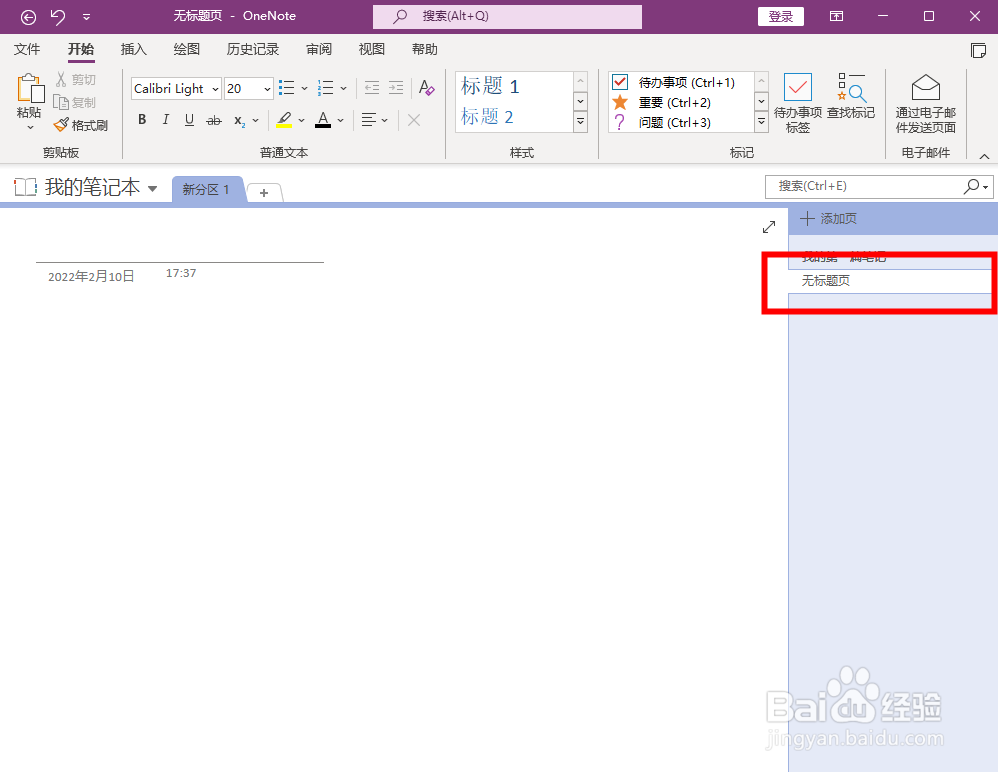998x772 pixels.
Task: Select the 新分区 1 section tab
Action: (x=206, y=190)
